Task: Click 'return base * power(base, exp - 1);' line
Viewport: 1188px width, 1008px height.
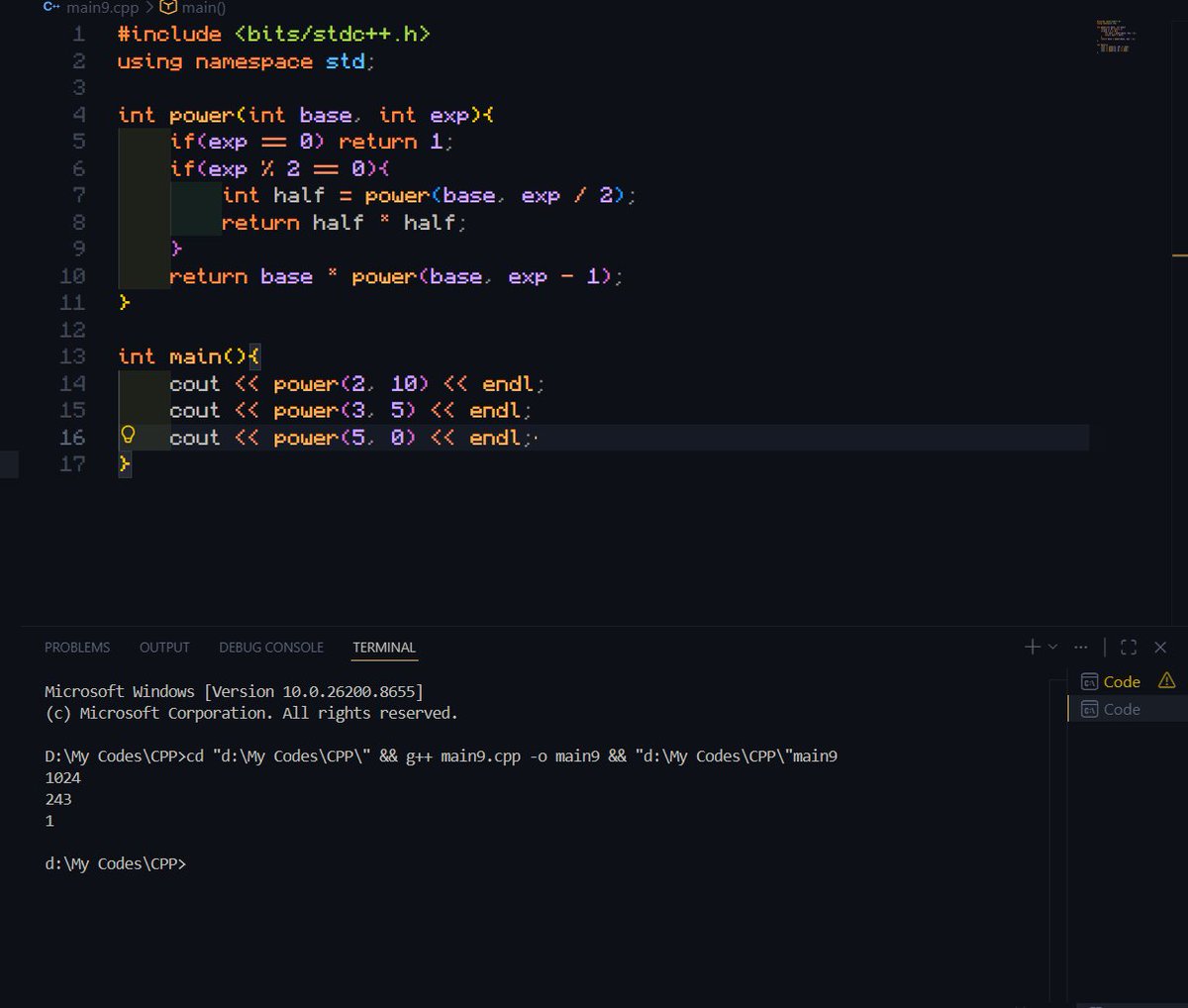Action: 396,276
